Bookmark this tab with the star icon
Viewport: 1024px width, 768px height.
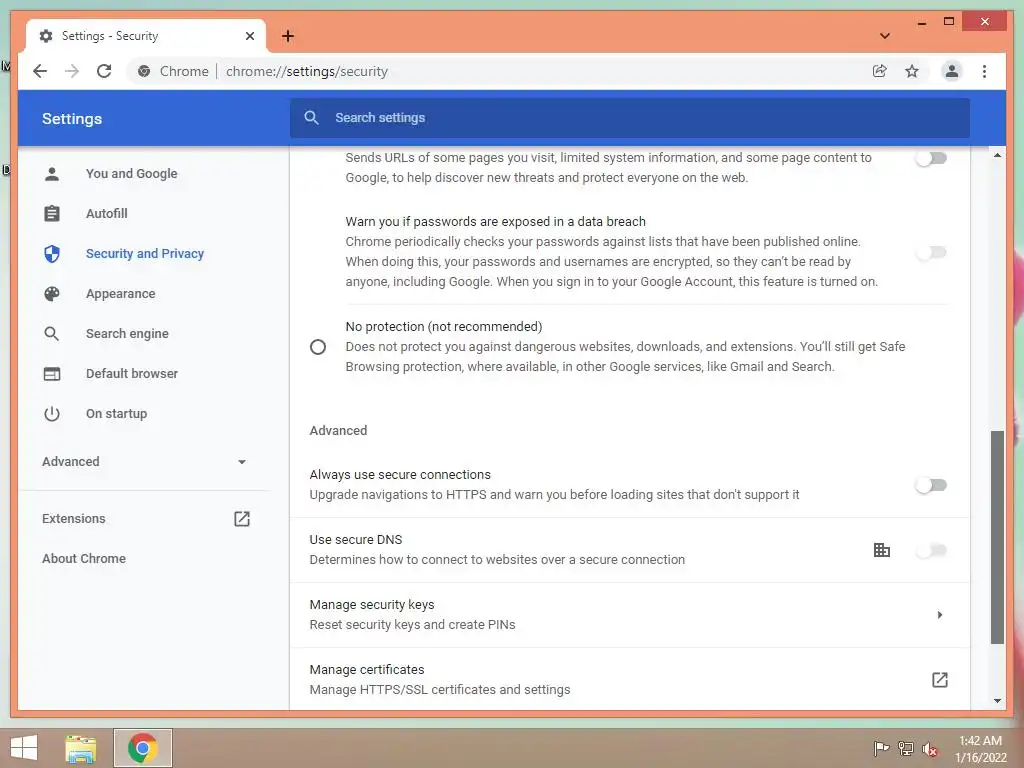tap(912, 71)
